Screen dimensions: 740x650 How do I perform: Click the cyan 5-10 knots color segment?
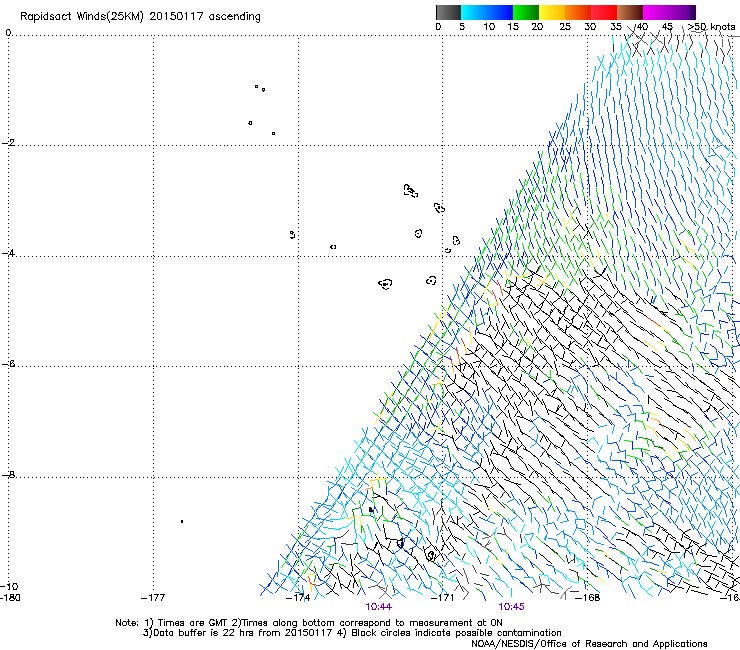(x=474, y=12)
